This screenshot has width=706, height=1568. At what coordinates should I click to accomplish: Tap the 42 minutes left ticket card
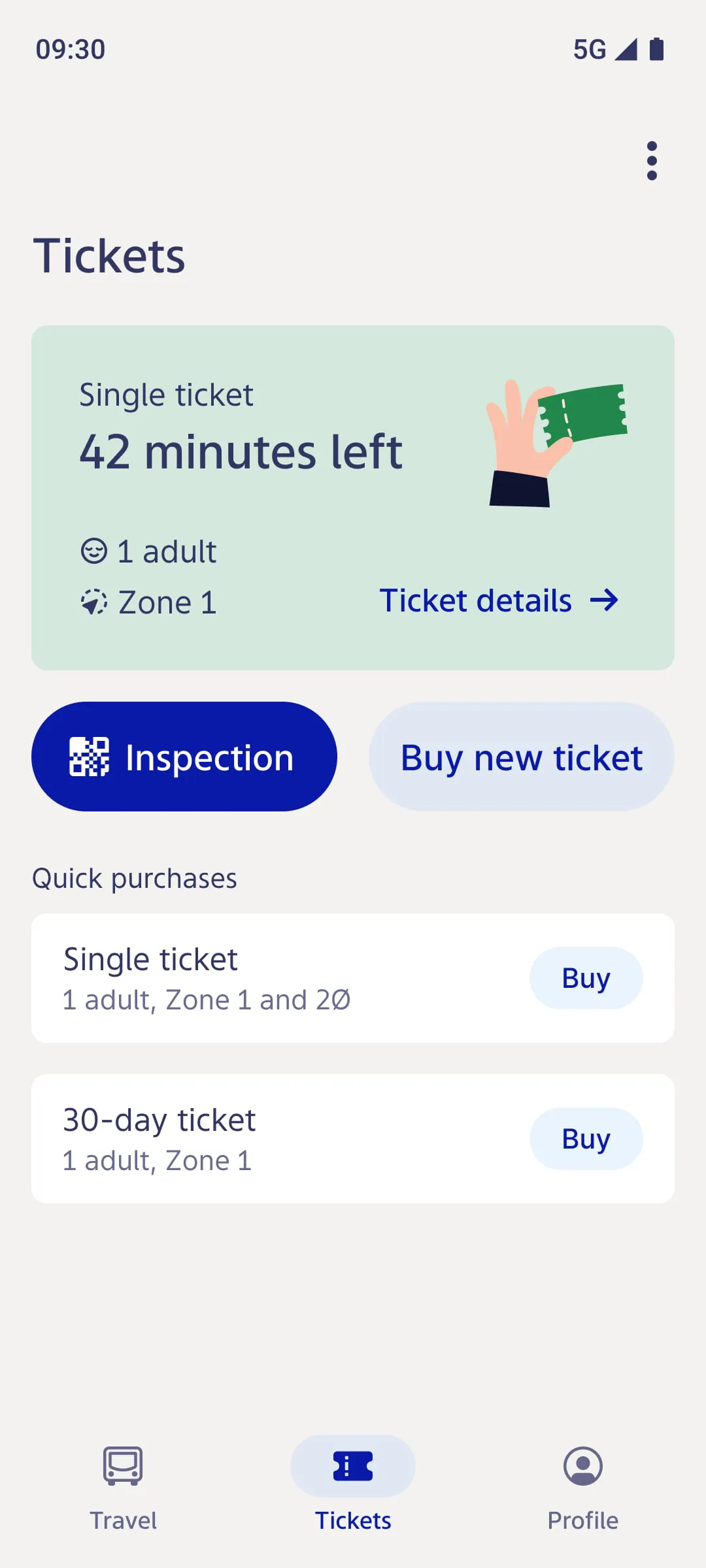(241, 452)
